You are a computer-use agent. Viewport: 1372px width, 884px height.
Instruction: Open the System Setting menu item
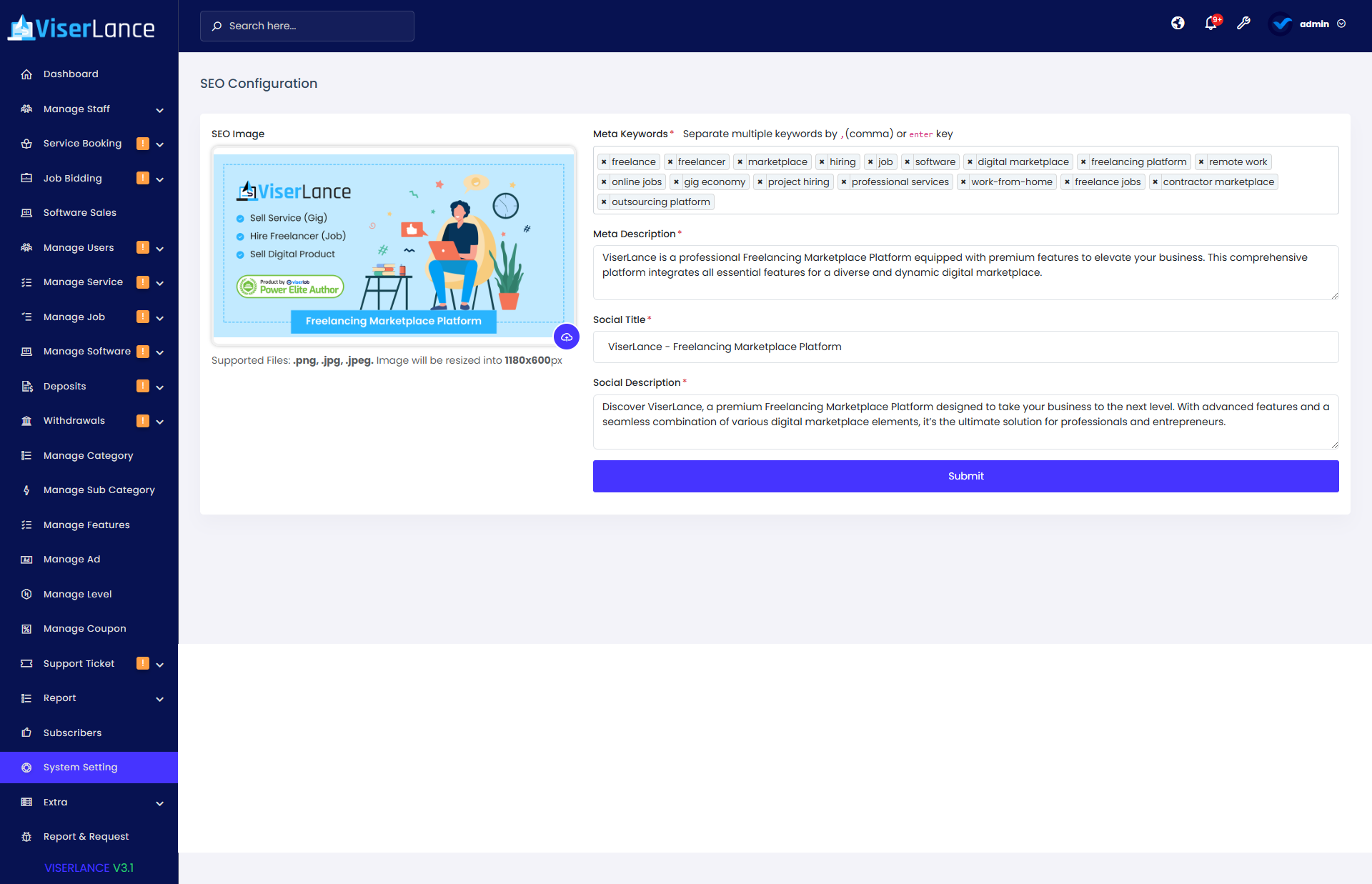80,767
